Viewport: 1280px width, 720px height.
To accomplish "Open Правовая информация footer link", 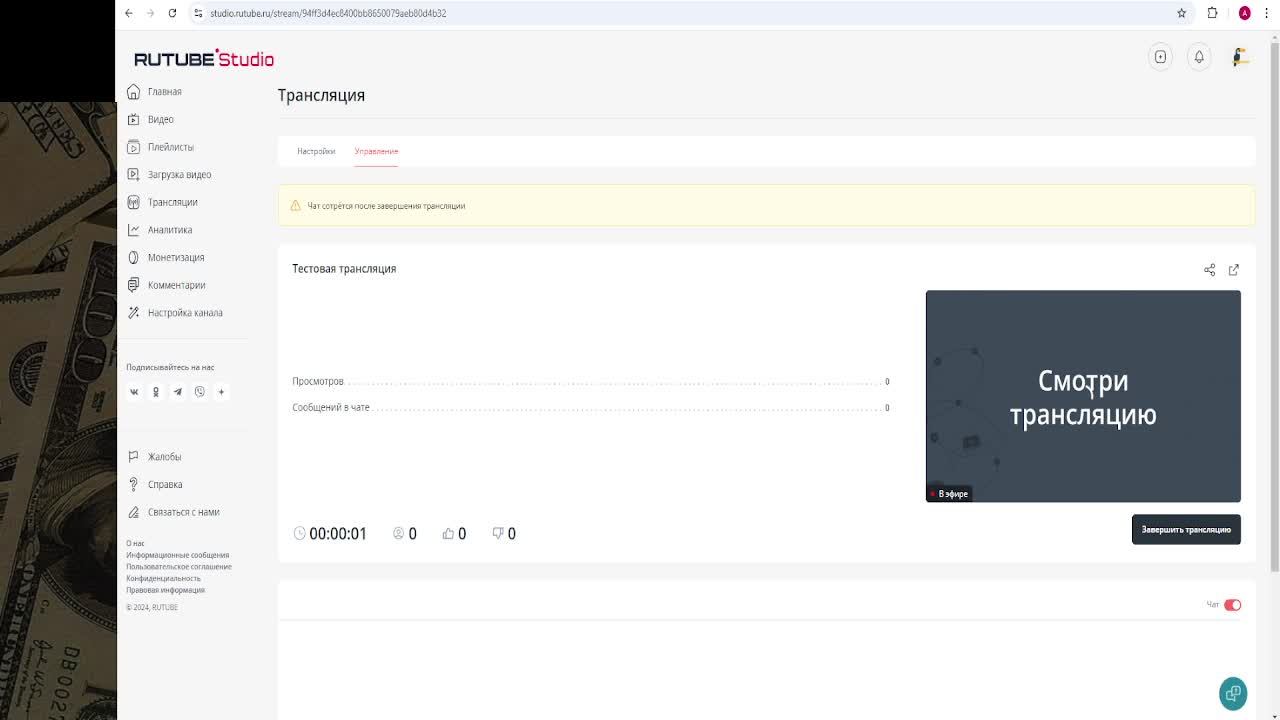I will click(165, 590).
